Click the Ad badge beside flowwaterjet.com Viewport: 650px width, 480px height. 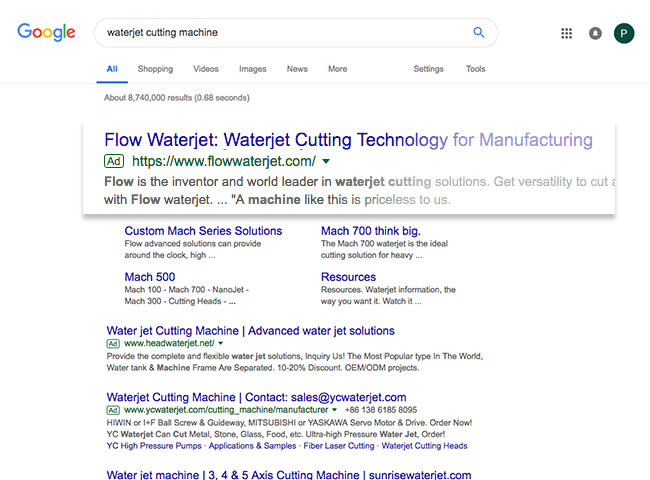point(114,161)
